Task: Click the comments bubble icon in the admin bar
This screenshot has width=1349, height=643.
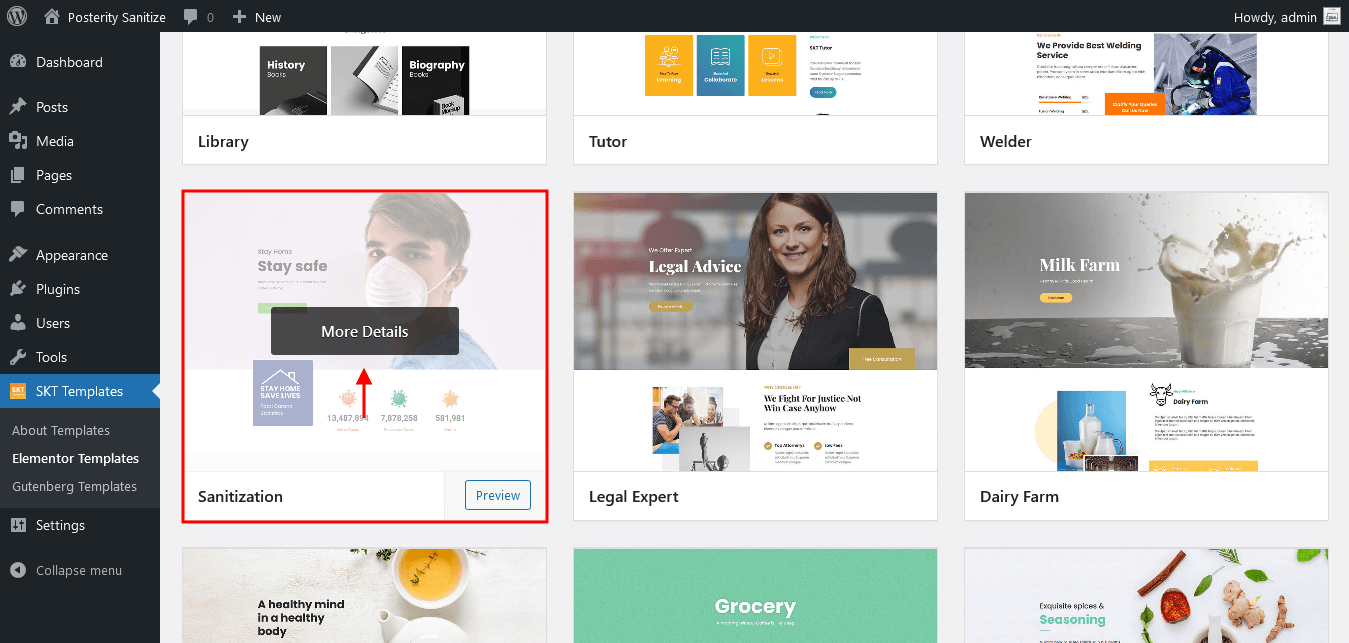Action: pyautogui.click(x=191, y=17)
